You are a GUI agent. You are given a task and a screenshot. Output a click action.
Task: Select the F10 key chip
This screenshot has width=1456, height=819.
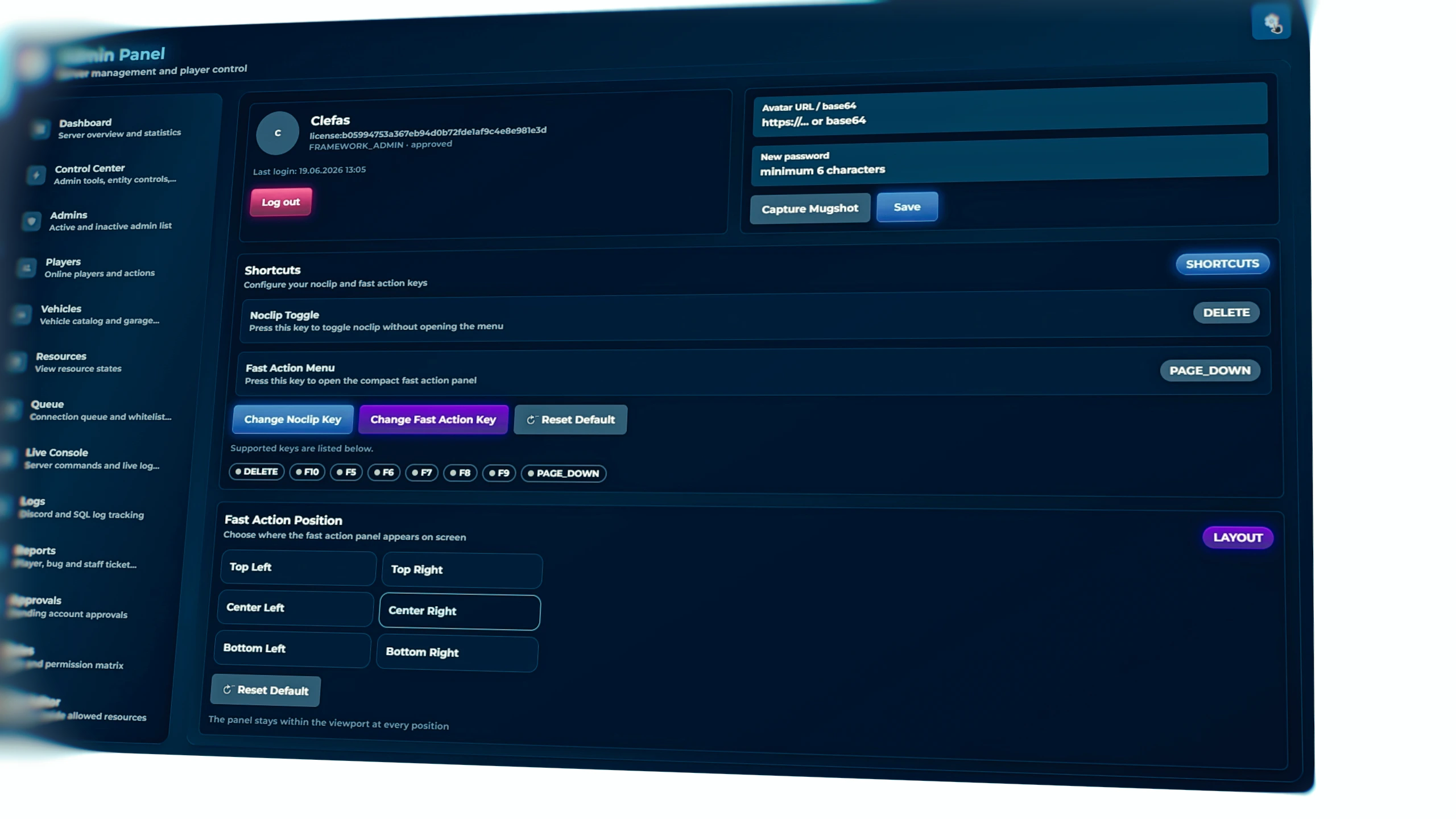(x=307, y=472)
